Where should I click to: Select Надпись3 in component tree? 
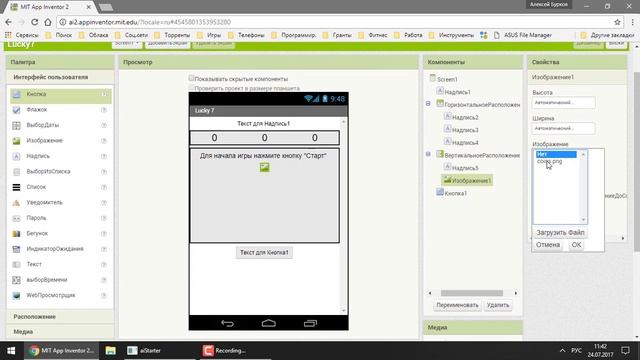tap(465, 130)
